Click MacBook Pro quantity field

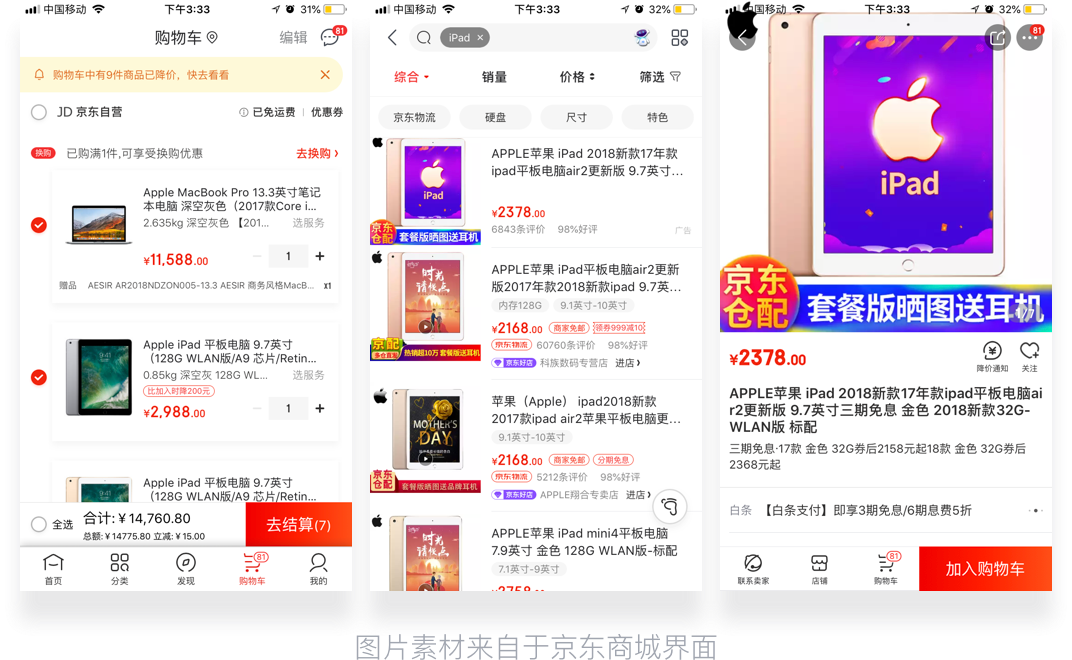[288, 256]
